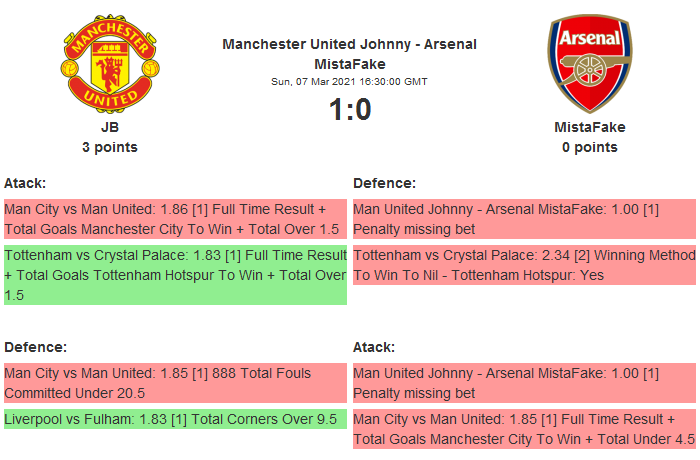Click the 1:0 match score
This screenshot has height=460, width=700.
(x=350, y=109)
